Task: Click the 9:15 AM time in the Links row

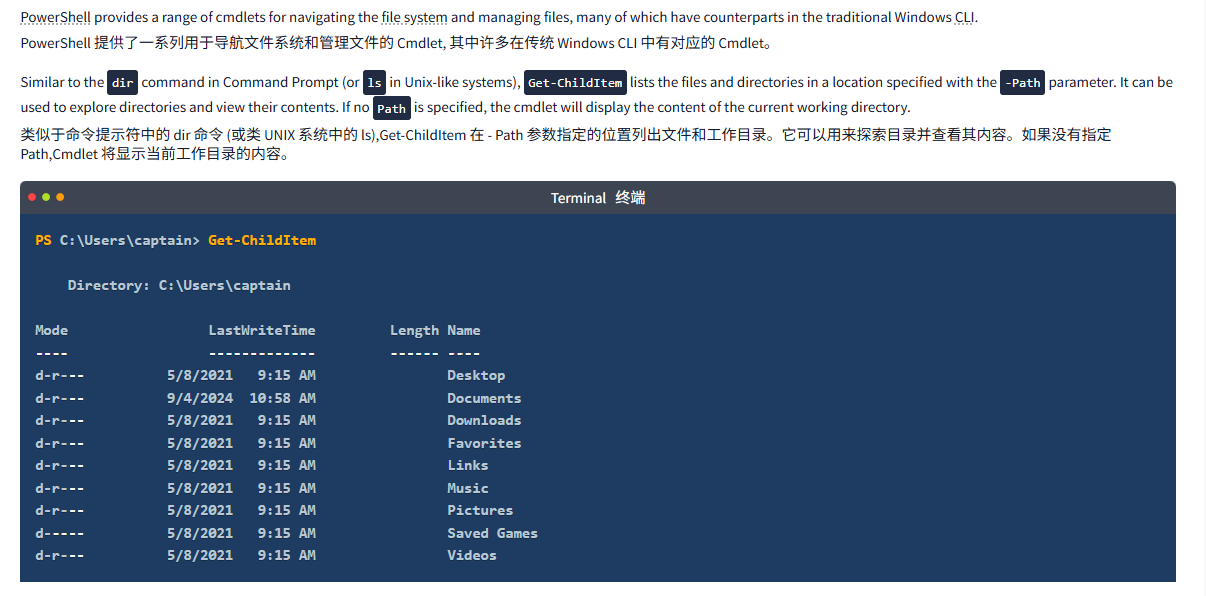Action: click(287, 465)
